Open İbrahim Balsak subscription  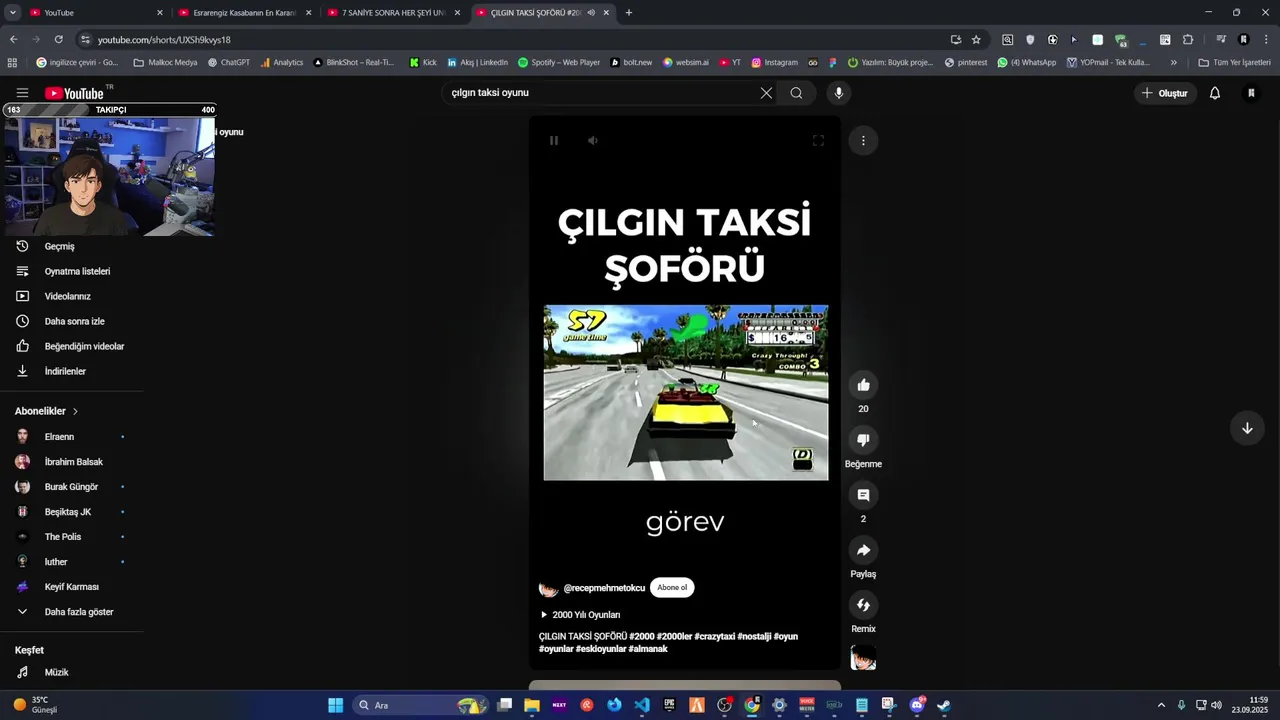point(72,462)
